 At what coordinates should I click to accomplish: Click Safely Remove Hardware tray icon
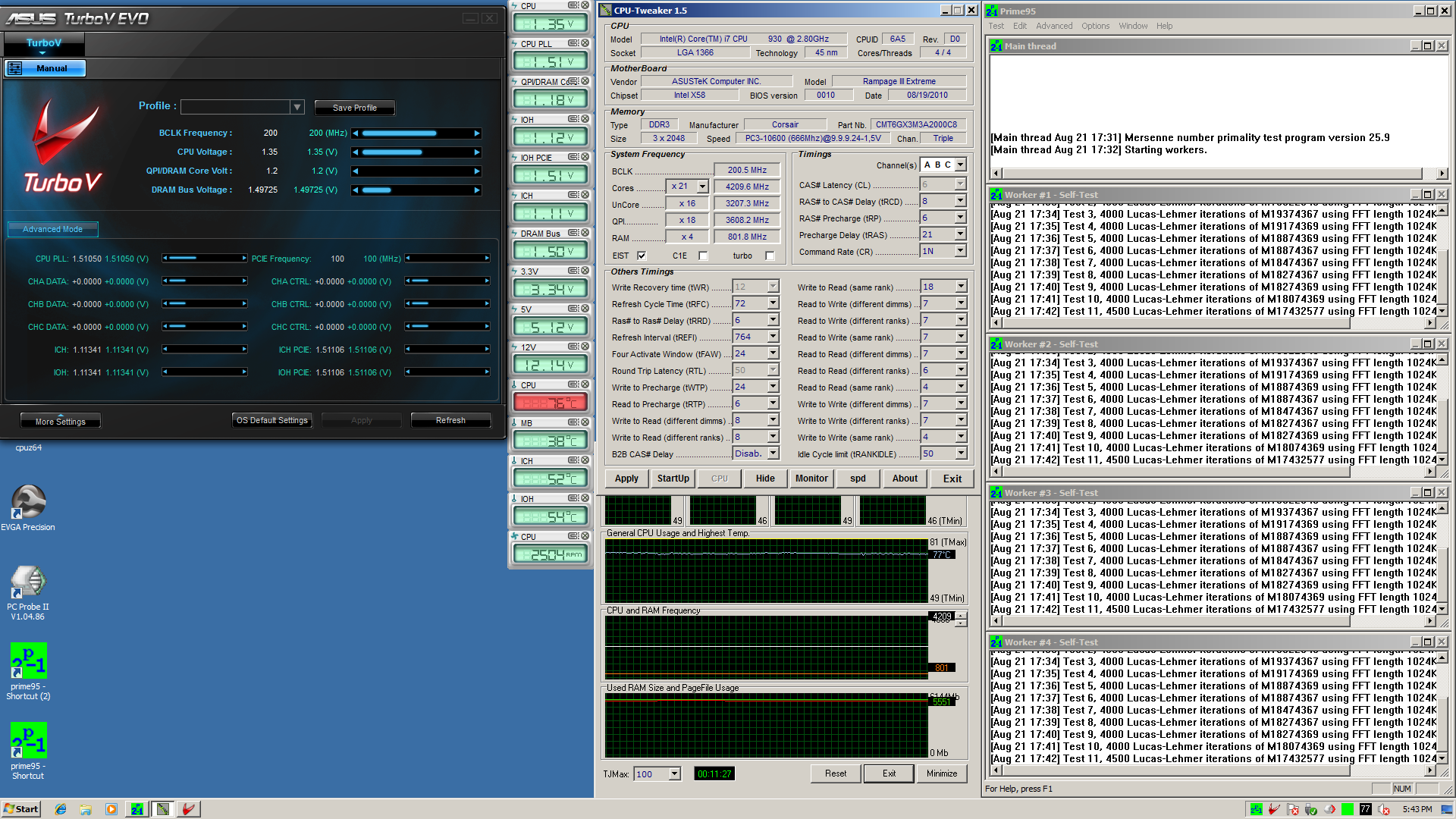pyautogui.click(x=1311, y=809)
